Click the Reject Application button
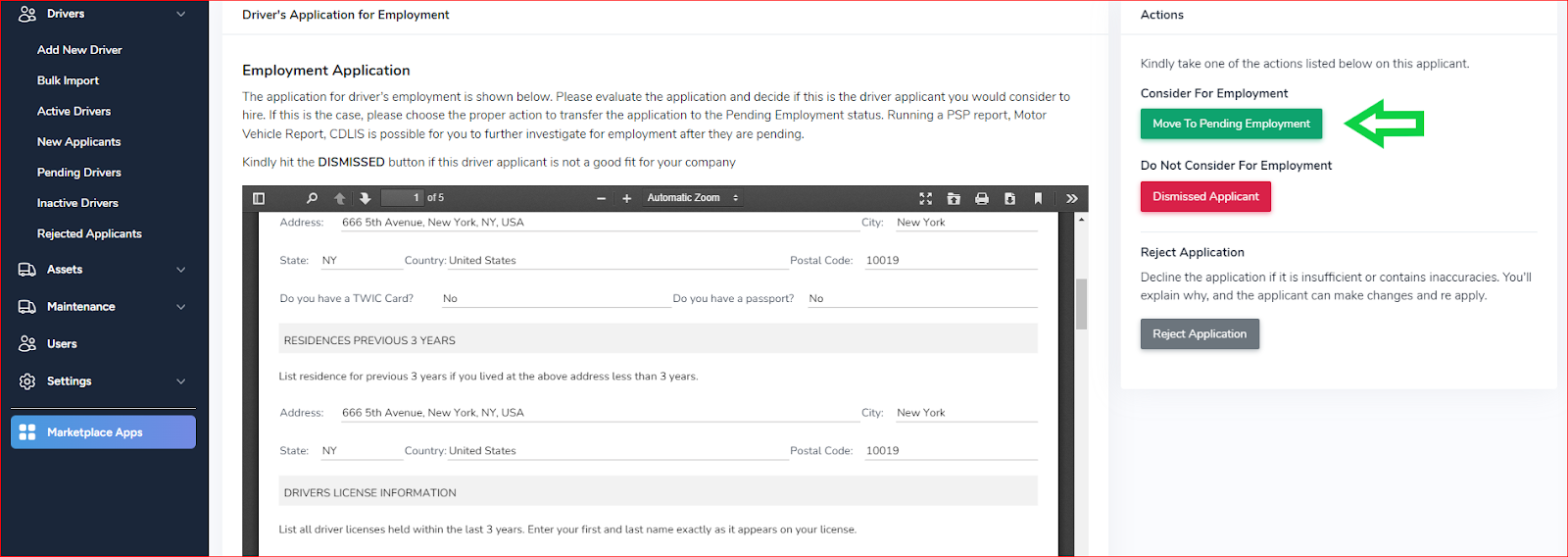 [1200, 333]
